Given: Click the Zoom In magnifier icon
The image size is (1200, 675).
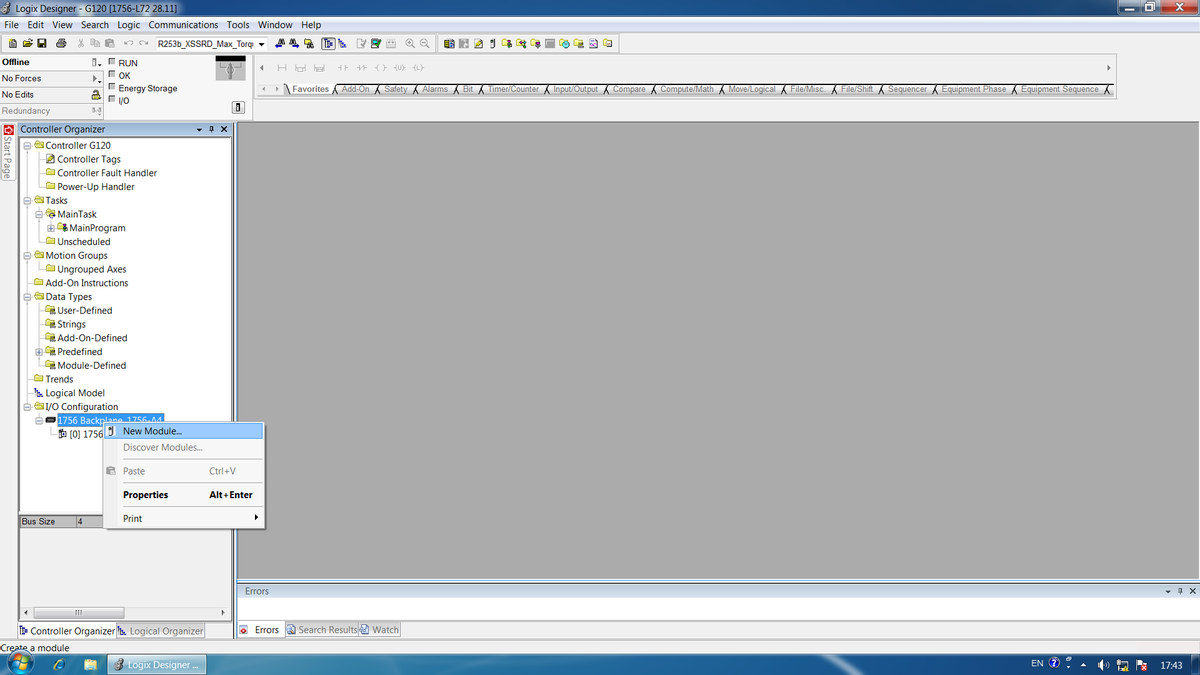Looking at the screenshot, I should tap(410, 44).
